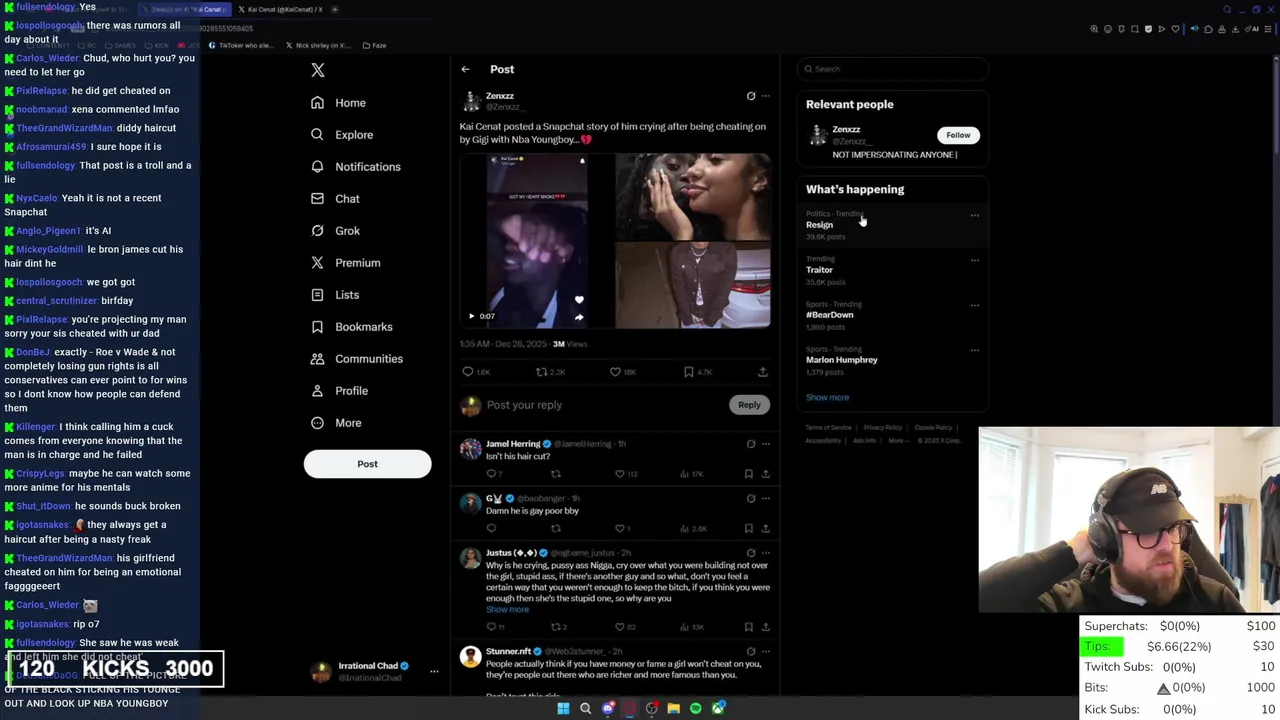Viewport: 1280px width, 720px height.
Task: Open Zenxzz avatar on the main post
Action: (470, 101)
